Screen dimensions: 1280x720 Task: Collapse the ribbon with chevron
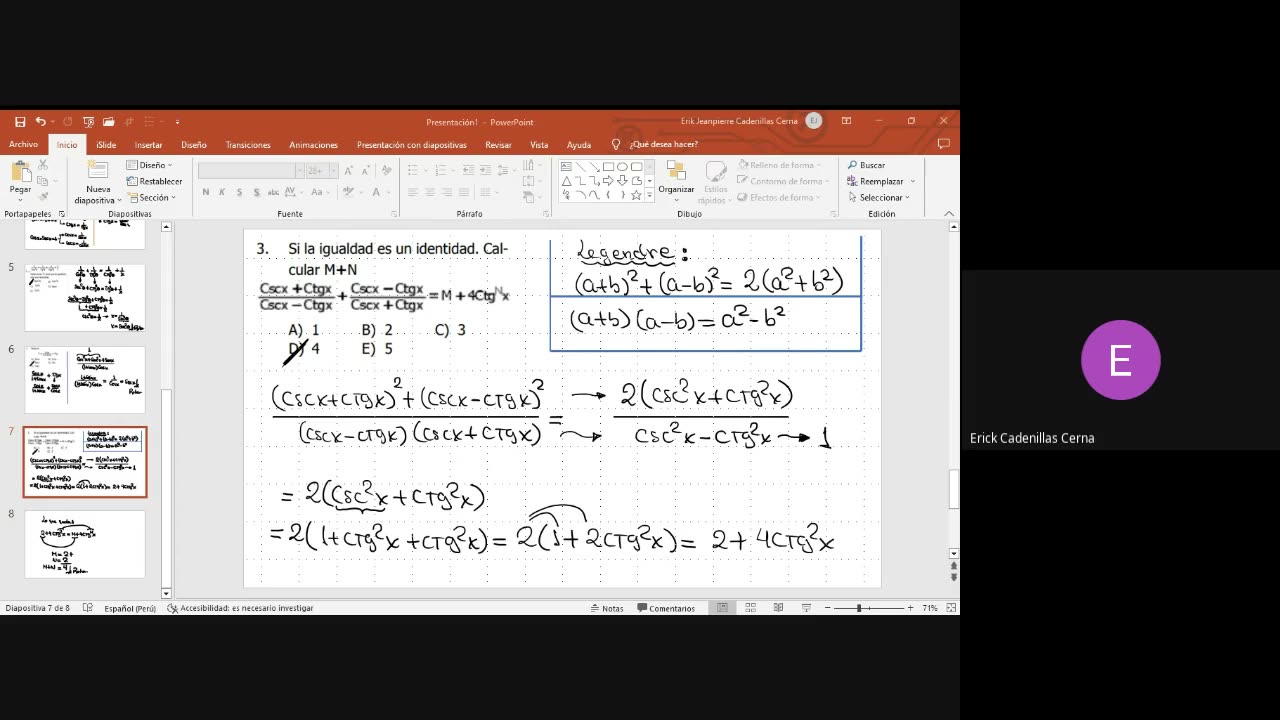click(x=949, y=213)
